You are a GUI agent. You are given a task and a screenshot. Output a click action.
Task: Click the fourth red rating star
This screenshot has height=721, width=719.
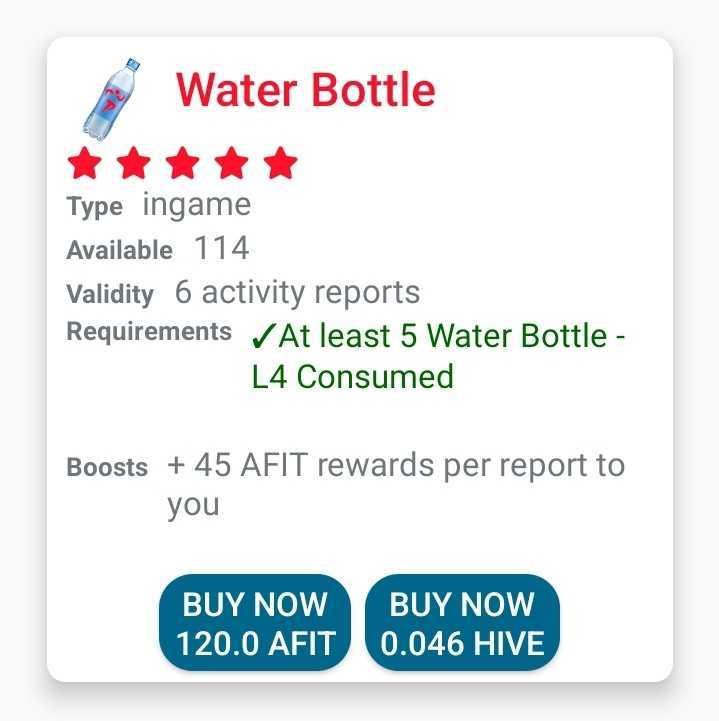(234, 162)
